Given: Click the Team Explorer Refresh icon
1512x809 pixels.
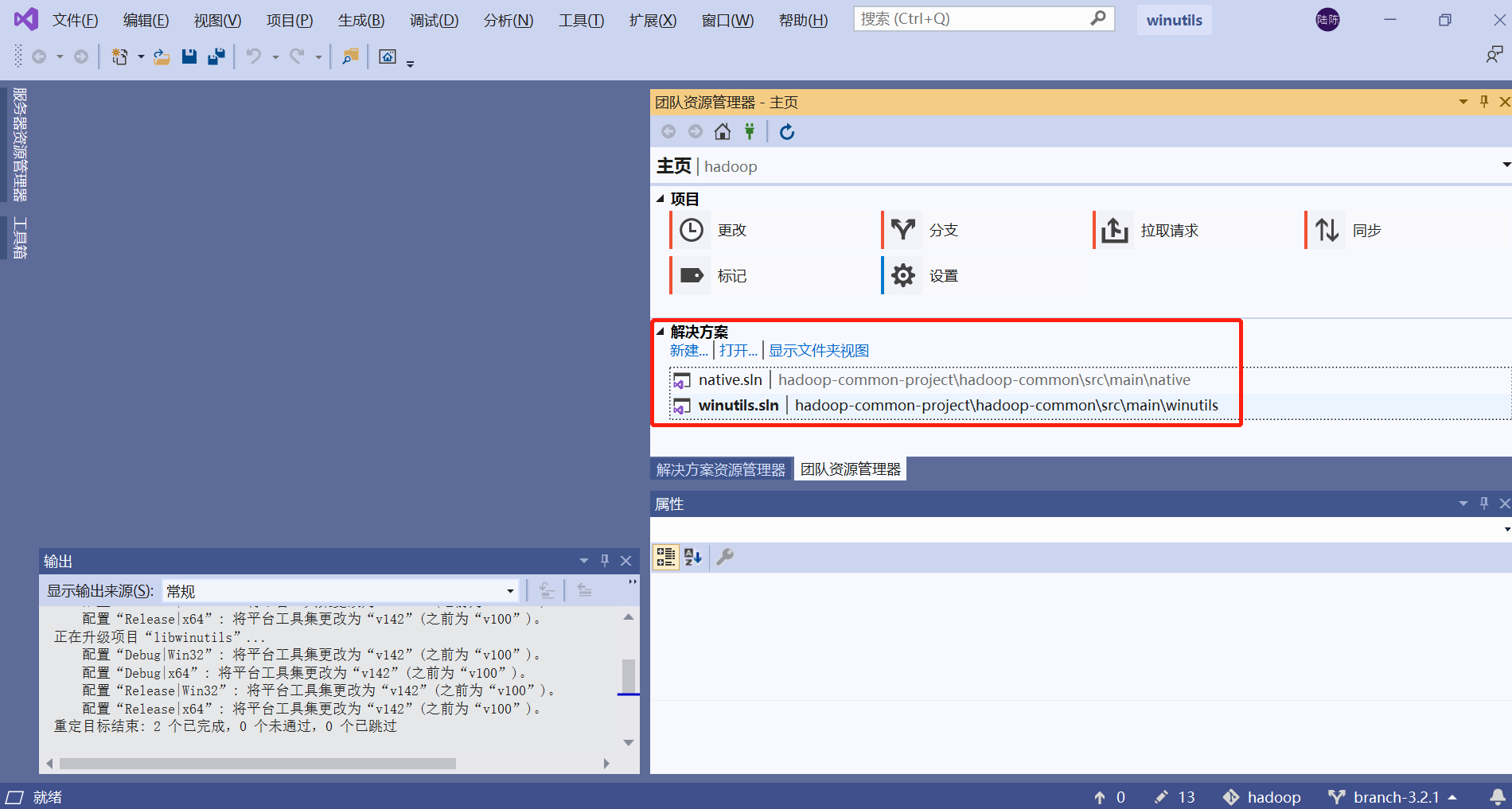Looking at the screenshot, I should (787, 132).
